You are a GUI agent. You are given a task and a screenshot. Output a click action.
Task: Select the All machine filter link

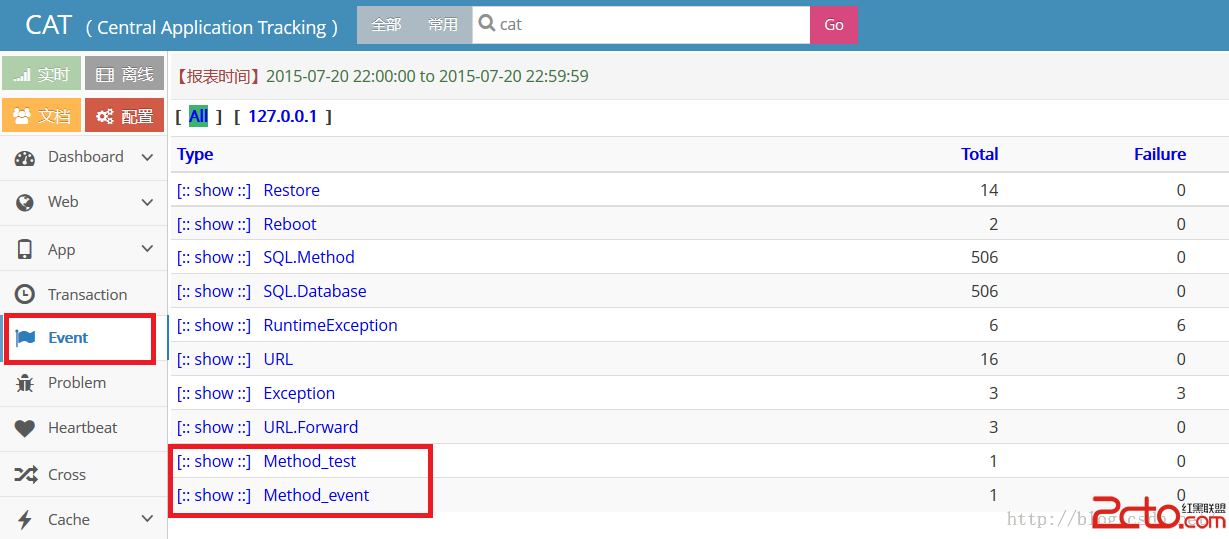point(198,116)
